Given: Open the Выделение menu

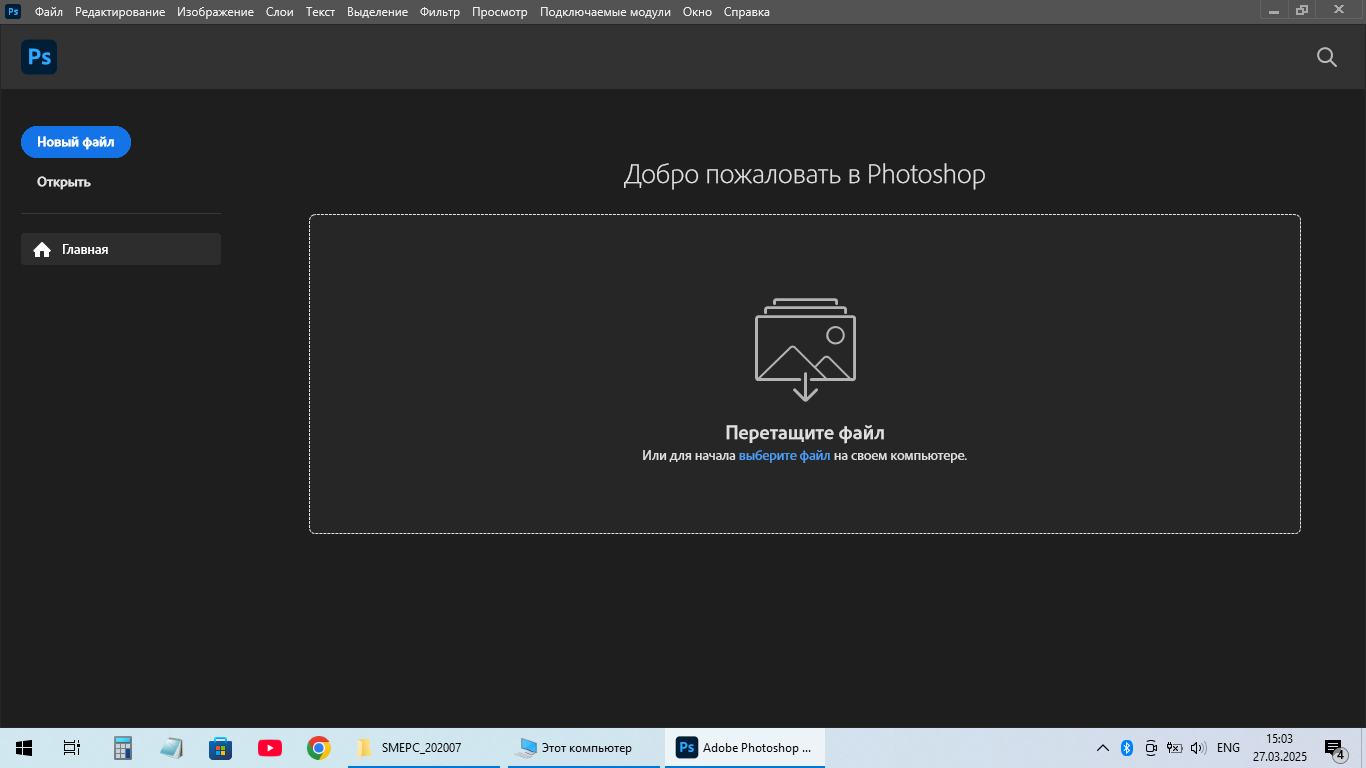Looking at the screenshot, I should [377, 12].
